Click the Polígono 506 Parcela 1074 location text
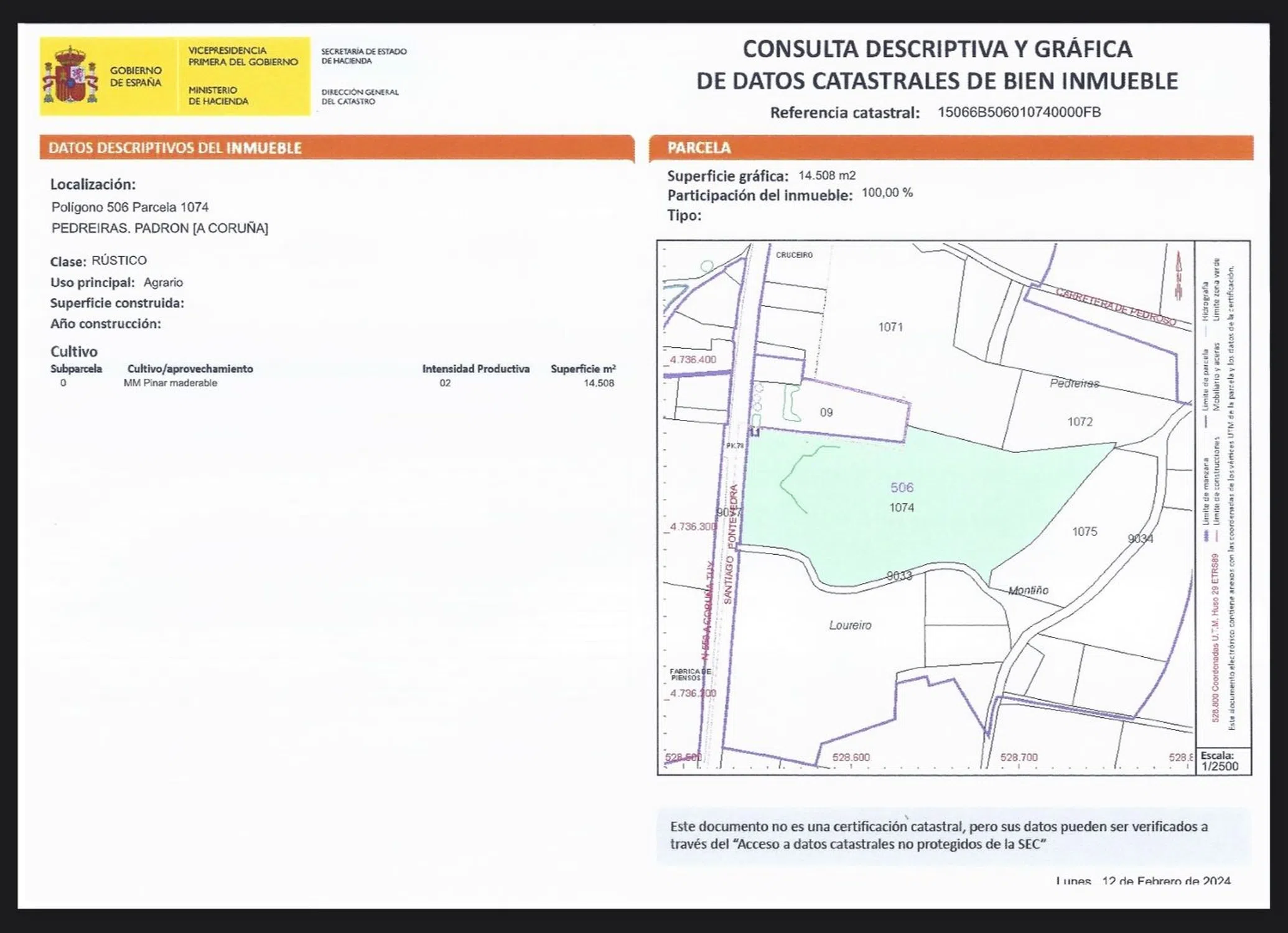 point(130,207)
